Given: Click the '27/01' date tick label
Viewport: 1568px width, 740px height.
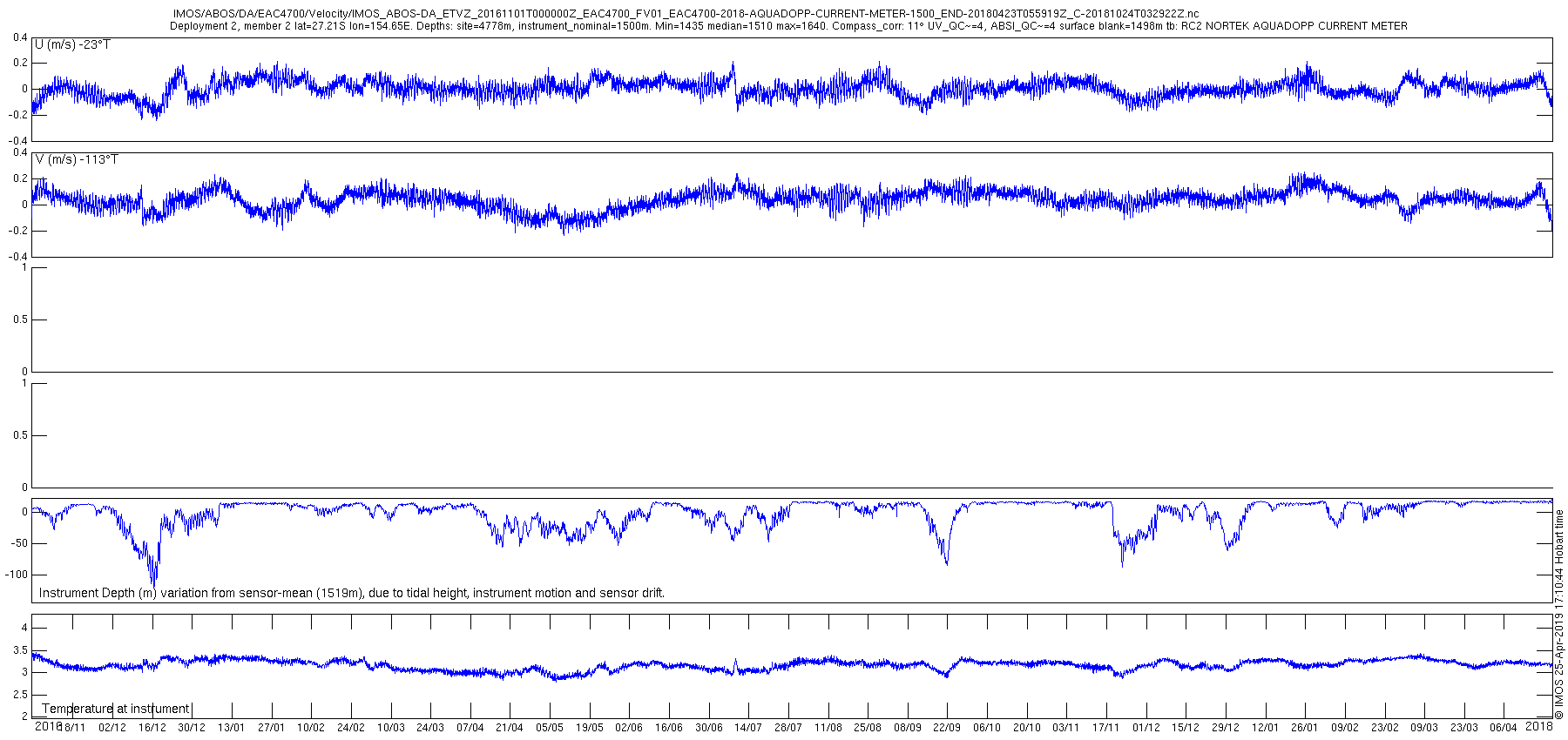Looking at the screenshot, I should [272, 727].
